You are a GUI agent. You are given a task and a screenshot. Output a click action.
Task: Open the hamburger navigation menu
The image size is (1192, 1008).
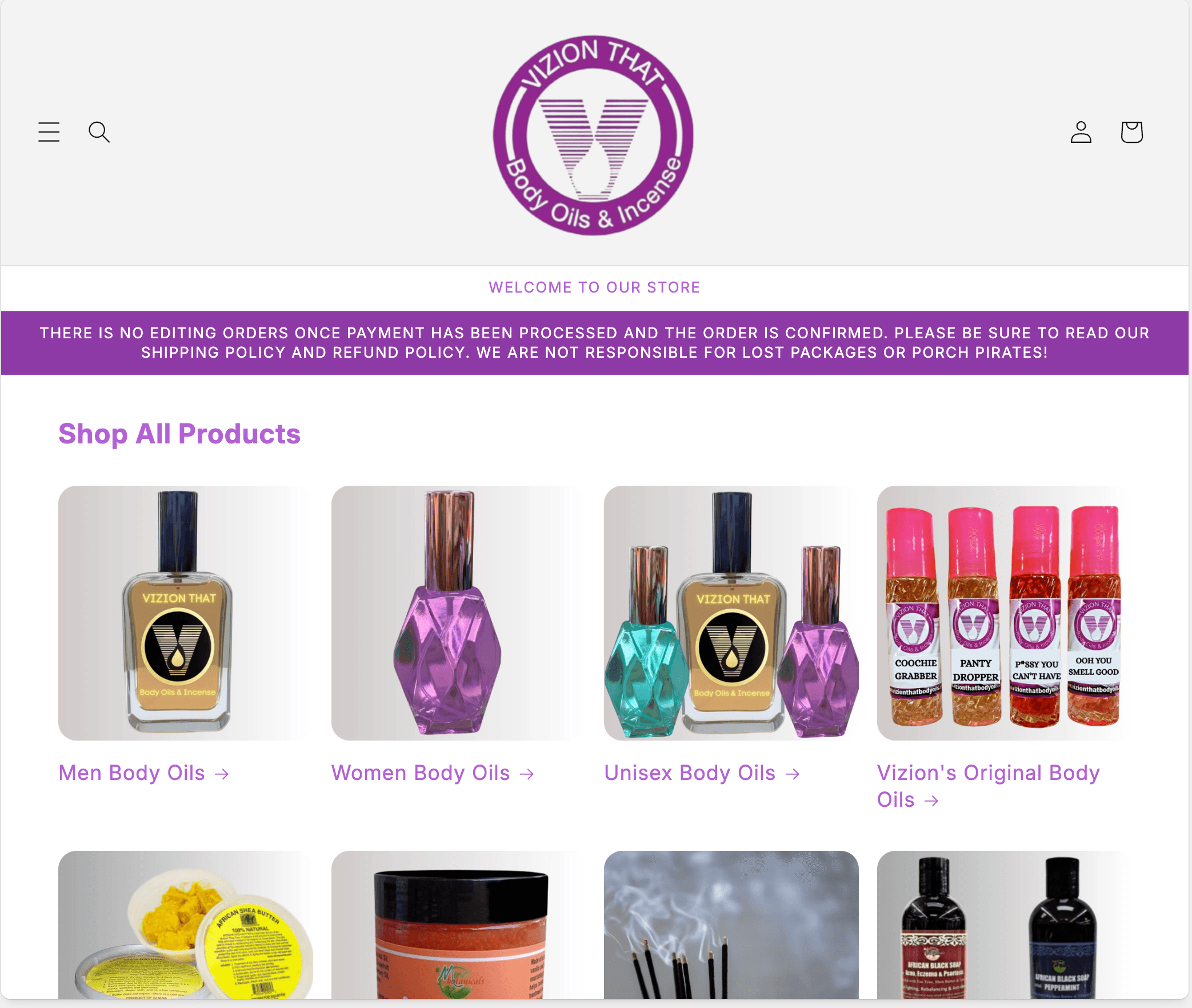tap(49, 132)
